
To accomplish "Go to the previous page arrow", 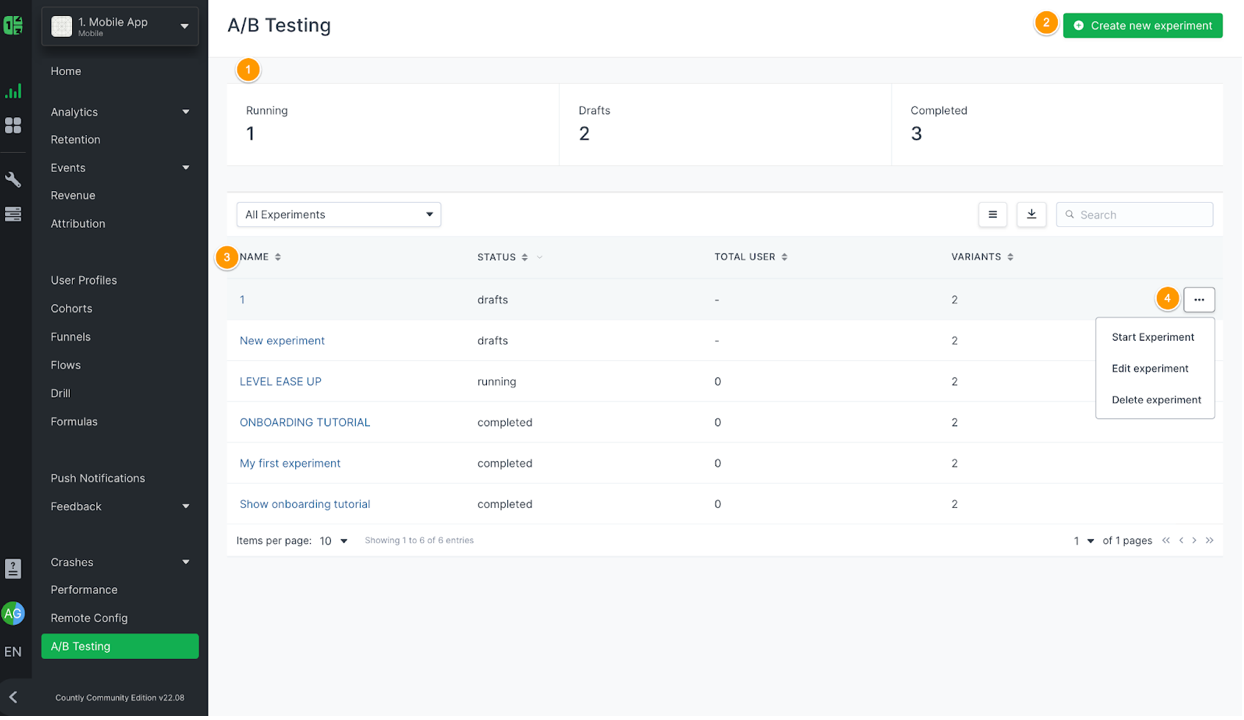I will 1182,541.
